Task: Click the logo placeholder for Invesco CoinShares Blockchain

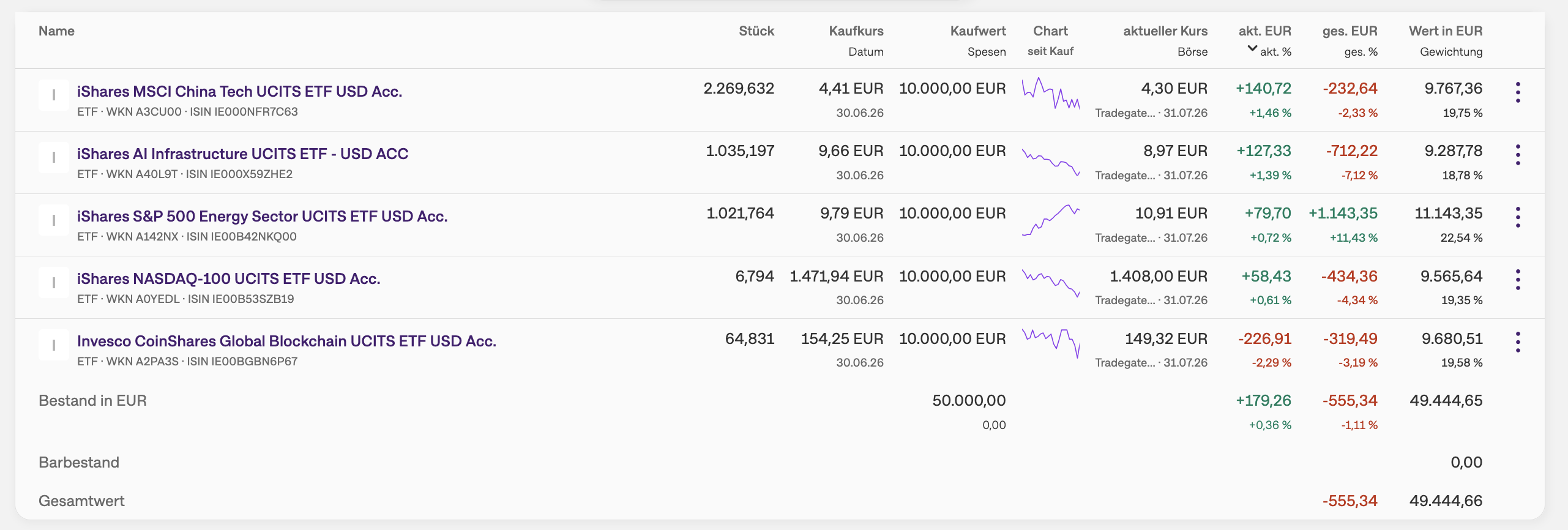Action: coord(54,345)
